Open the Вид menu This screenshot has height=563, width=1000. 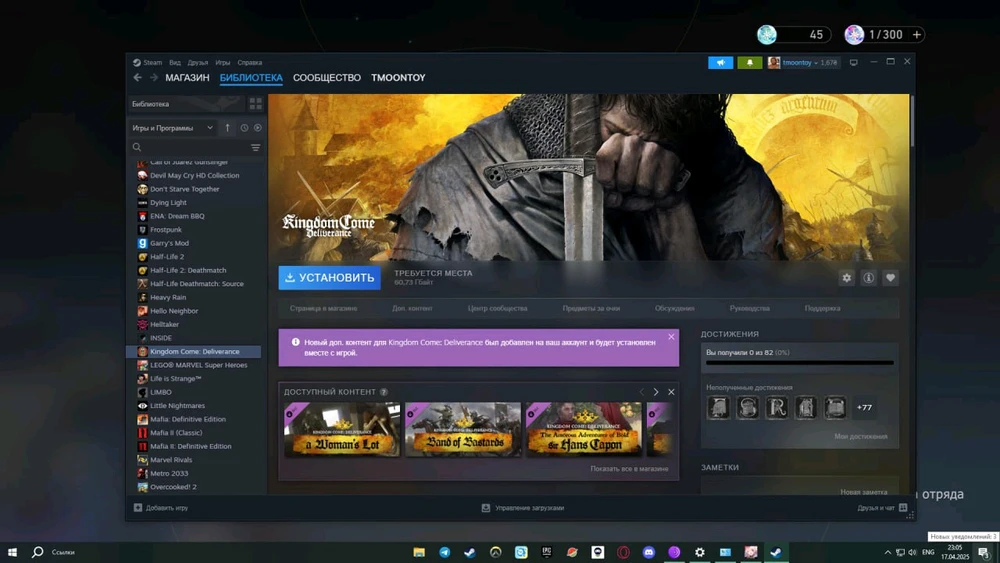click(175, 62)
